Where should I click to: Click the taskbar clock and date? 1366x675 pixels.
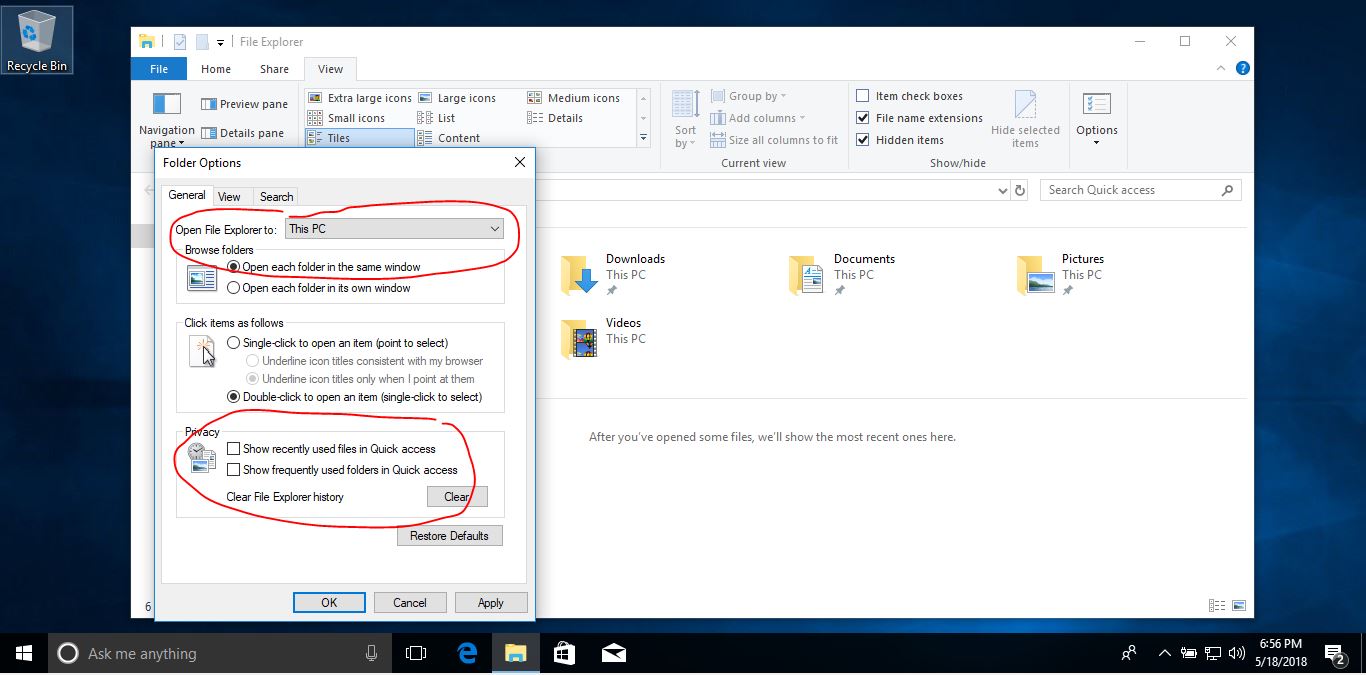(x=1281, y=653)
